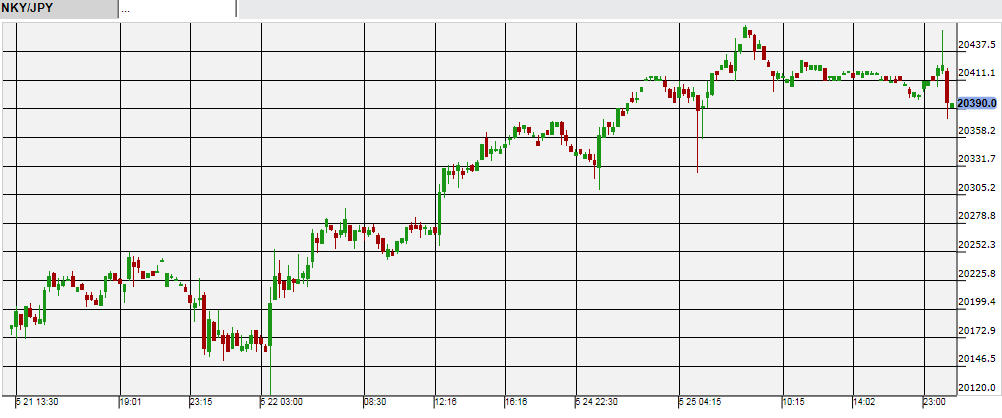Click the 20437.5 price axis label

pos(977,45)
